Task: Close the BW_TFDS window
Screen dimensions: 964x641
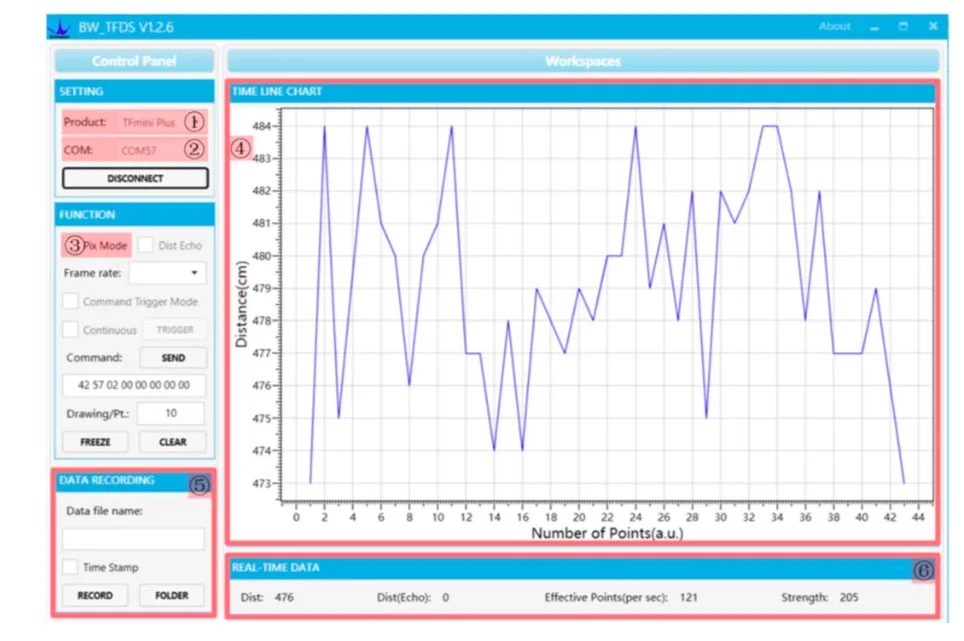Action: (x=933, y=26)
